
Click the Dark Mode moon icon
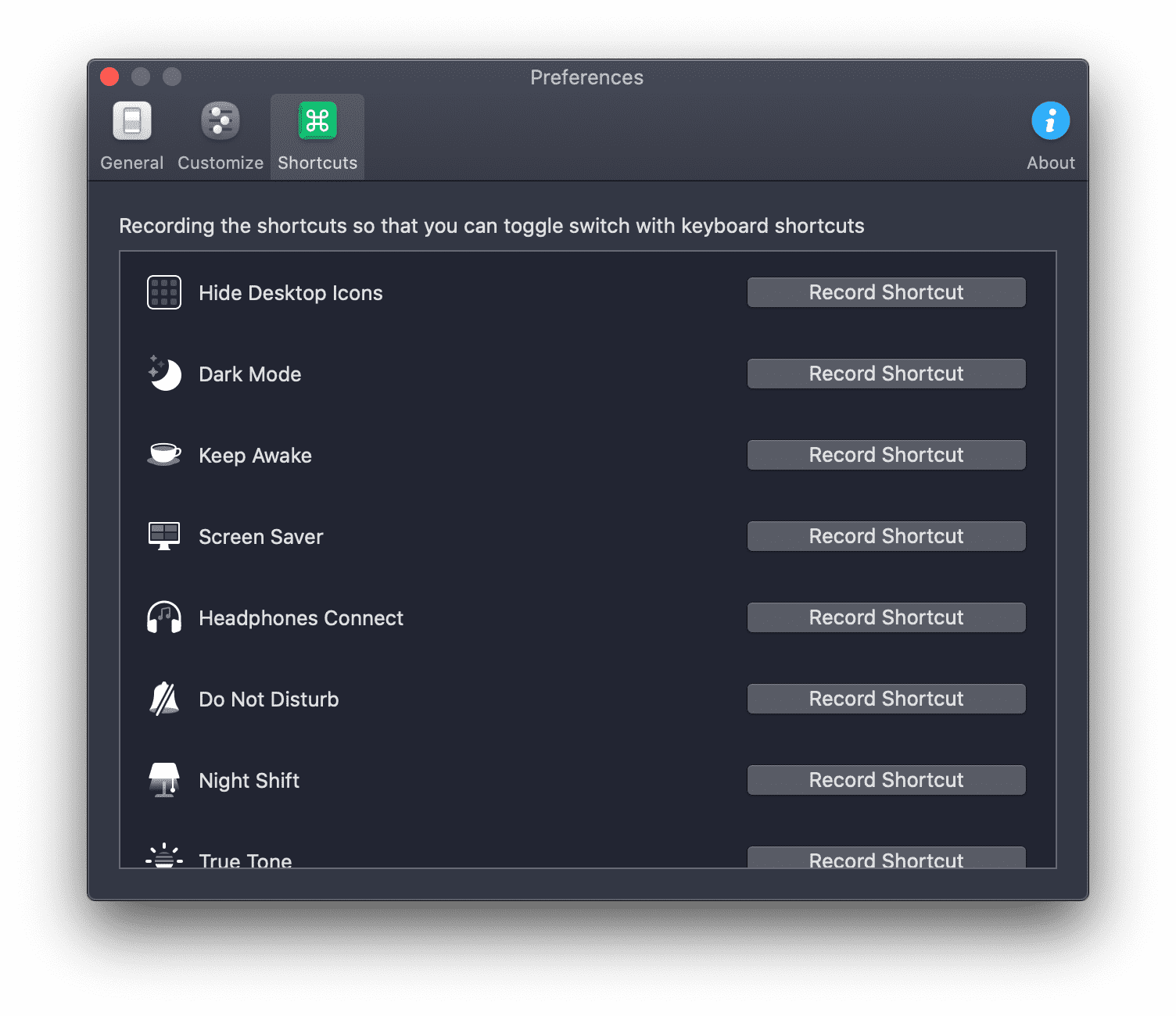pos(165,374)
